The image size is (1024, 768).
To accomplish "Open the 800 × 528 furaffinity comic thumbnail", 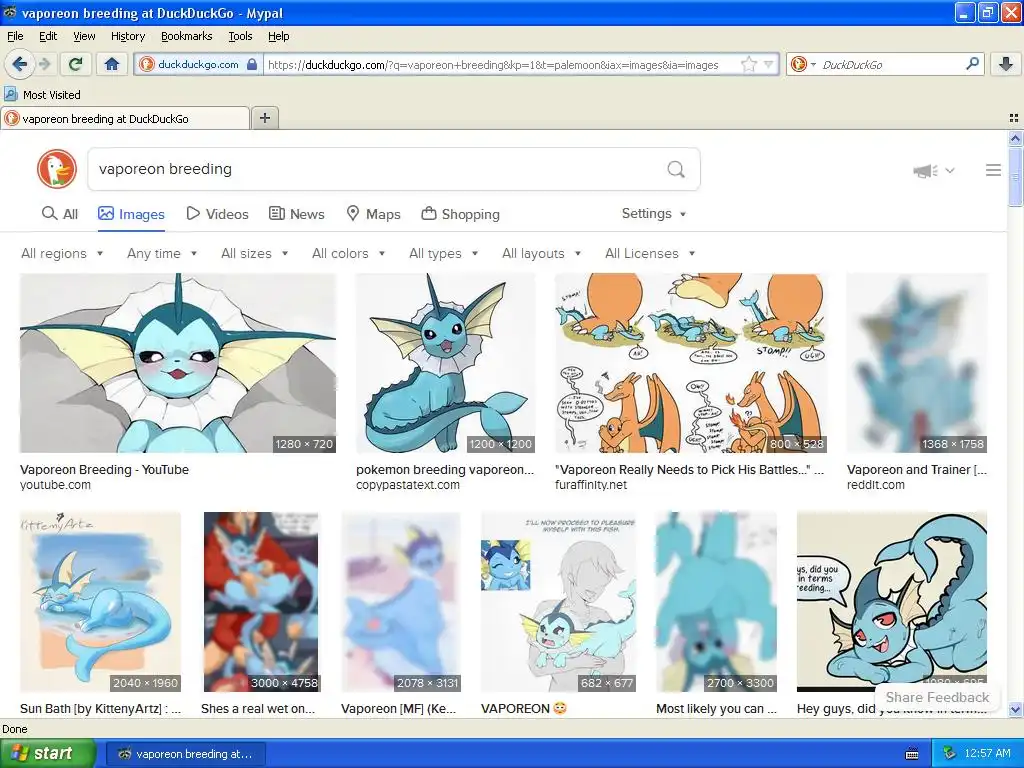I will (691, 363).
